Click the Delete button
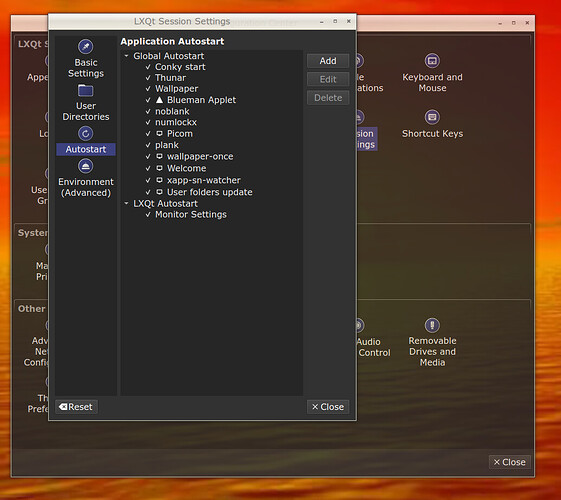The image size is (561, 500). point(328,98)
